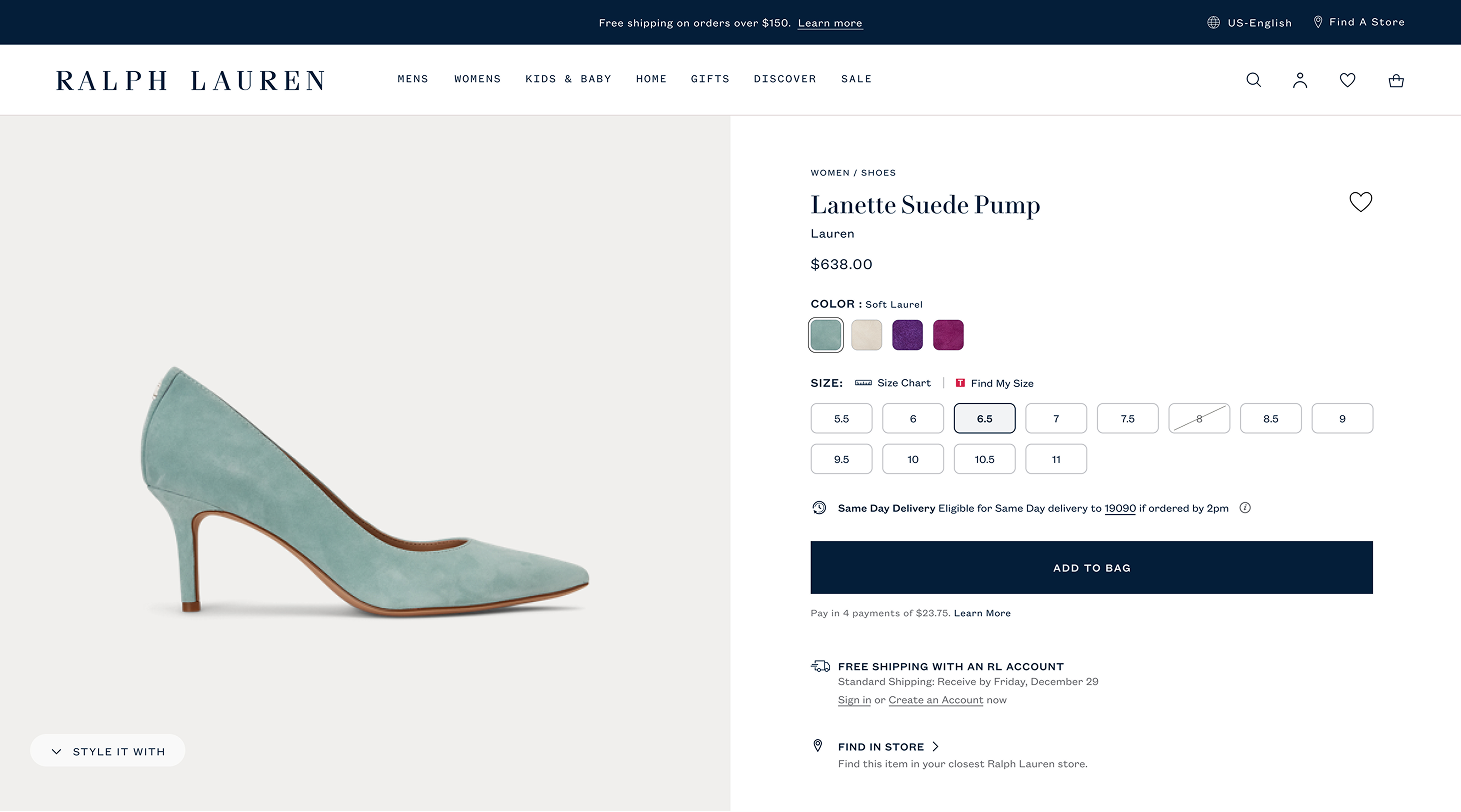Click the suede pump product image
This screenshot has width=1461, height=812.
[x=365, y=491]
